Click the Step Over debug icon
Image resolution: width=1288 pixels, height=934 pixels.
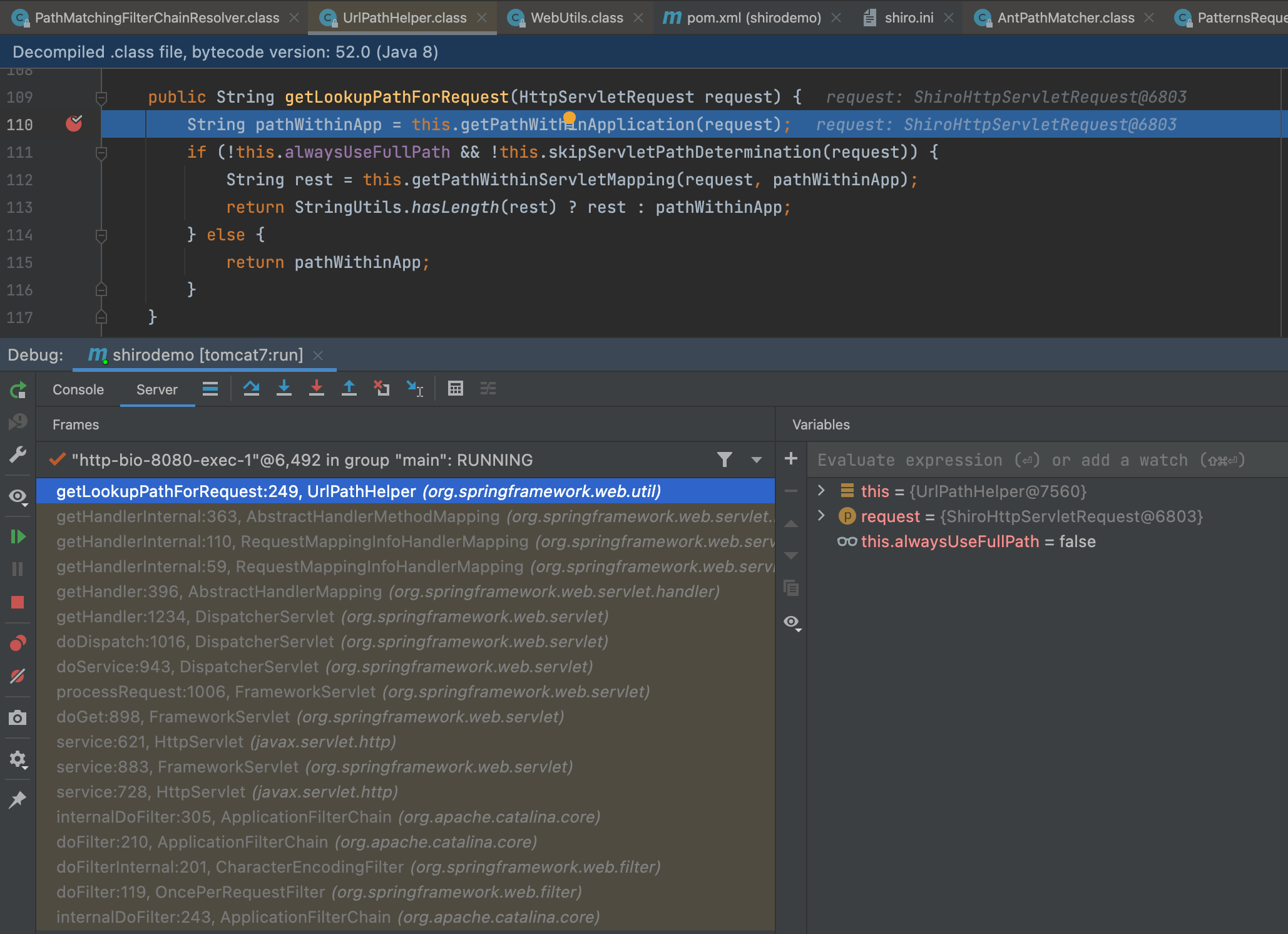click(252, 389)
